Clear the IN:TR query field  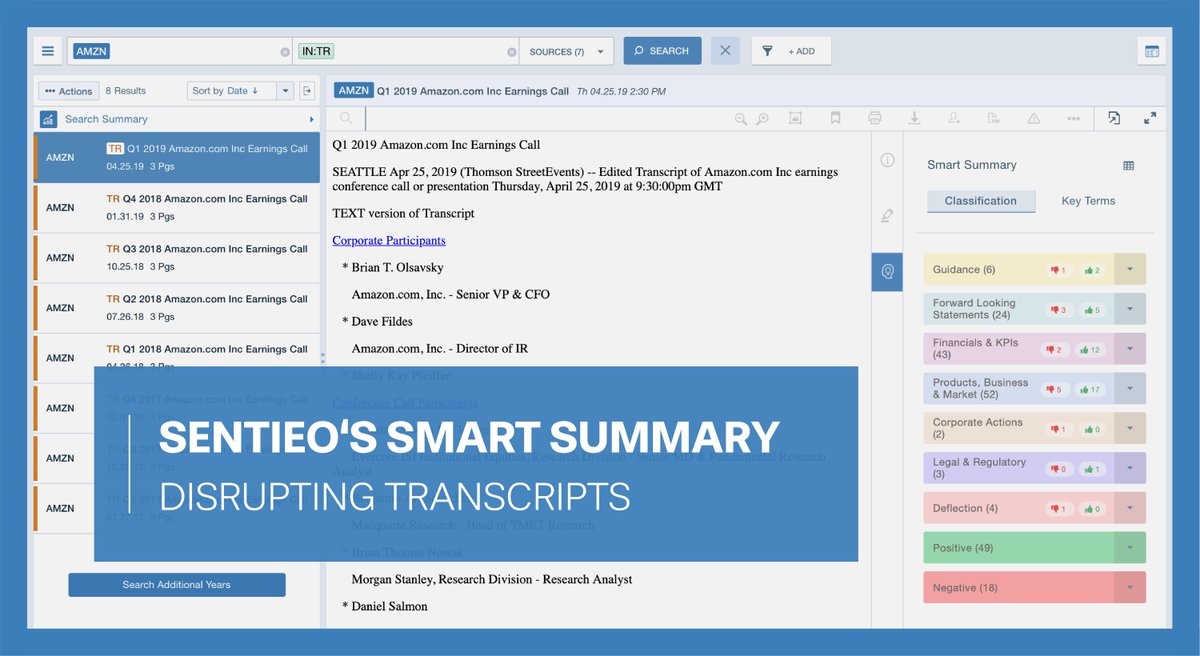512,52
